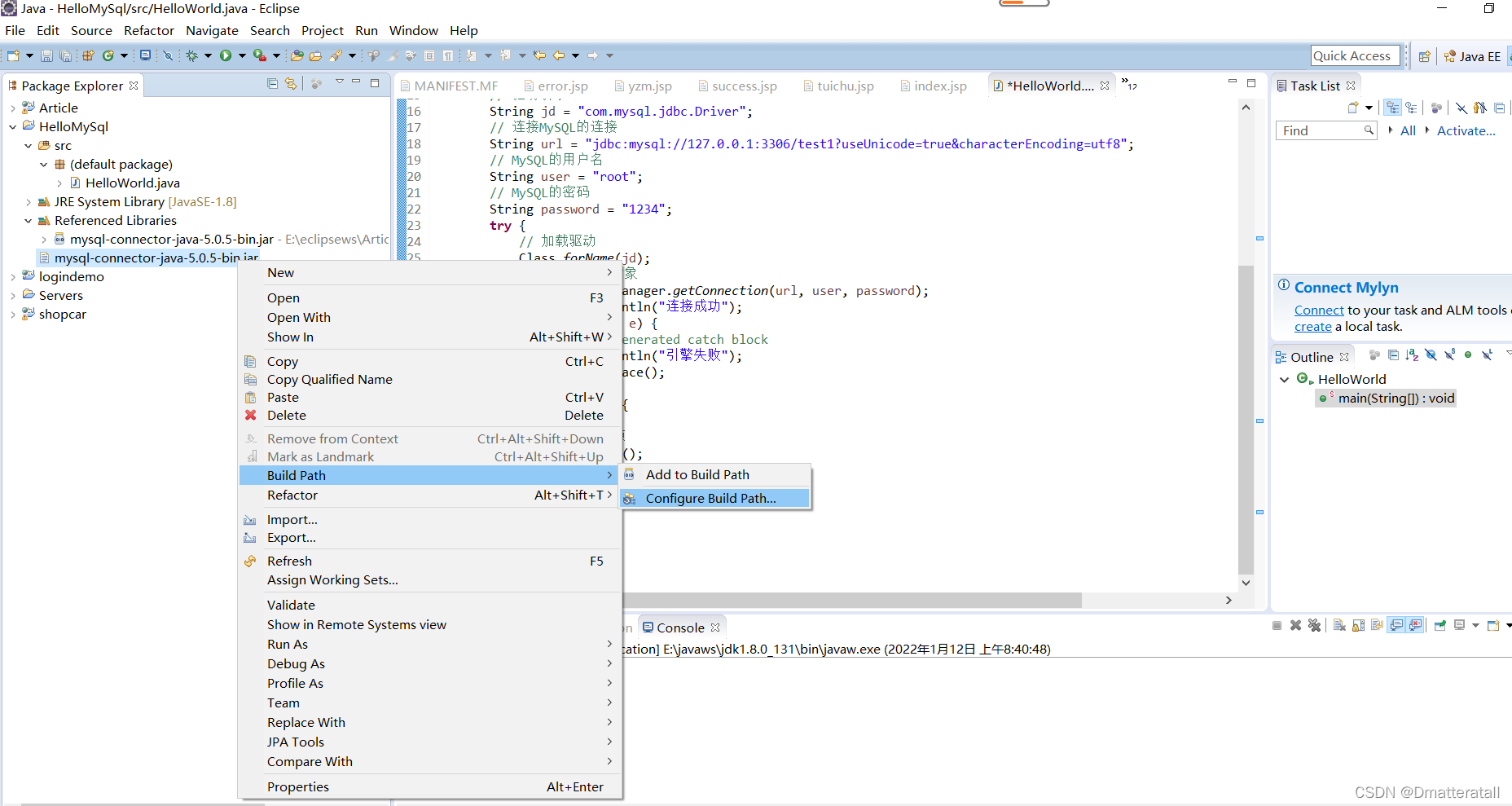This screenshot has height=806, width=1512.
Task: Toggle Scroll Lock in the Console view
Action: 1358,625
